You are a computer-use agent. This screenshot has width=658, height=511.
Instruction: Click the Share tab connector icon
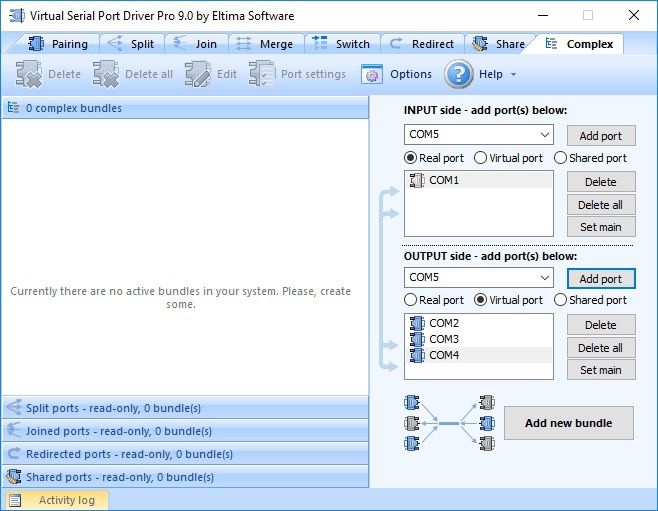(x=480, y=44)
